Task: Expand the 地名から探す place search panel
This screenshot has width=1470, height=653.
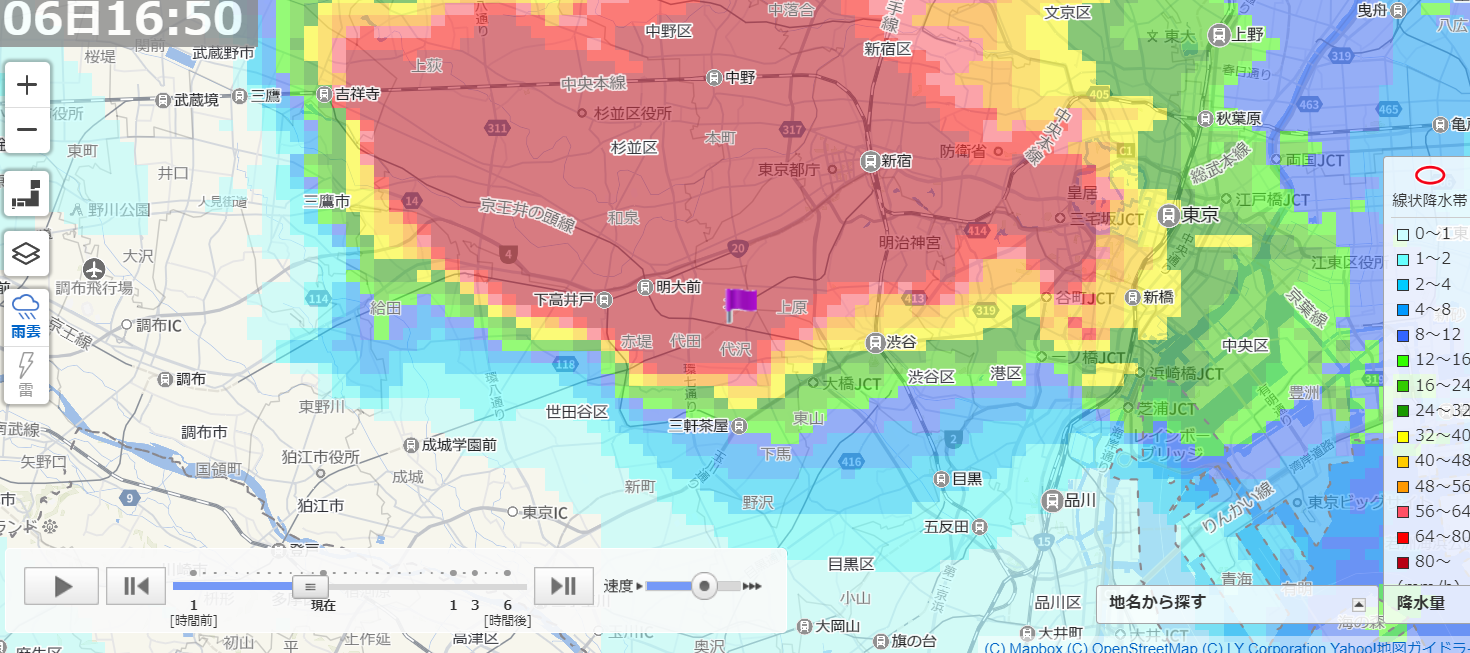Action: pyautogui.click(x=1358, y=604)
